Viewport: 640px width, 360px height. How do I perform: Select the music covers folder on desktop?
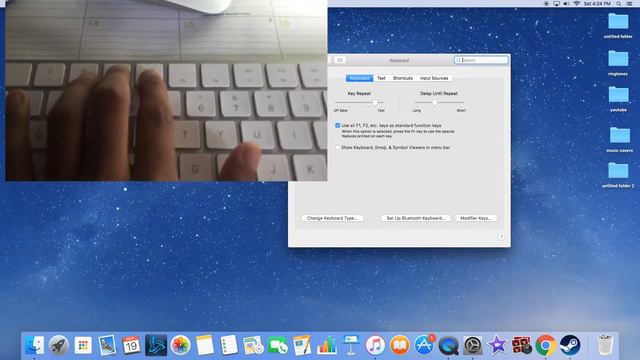pyautogui.click(x=619, y=139)
